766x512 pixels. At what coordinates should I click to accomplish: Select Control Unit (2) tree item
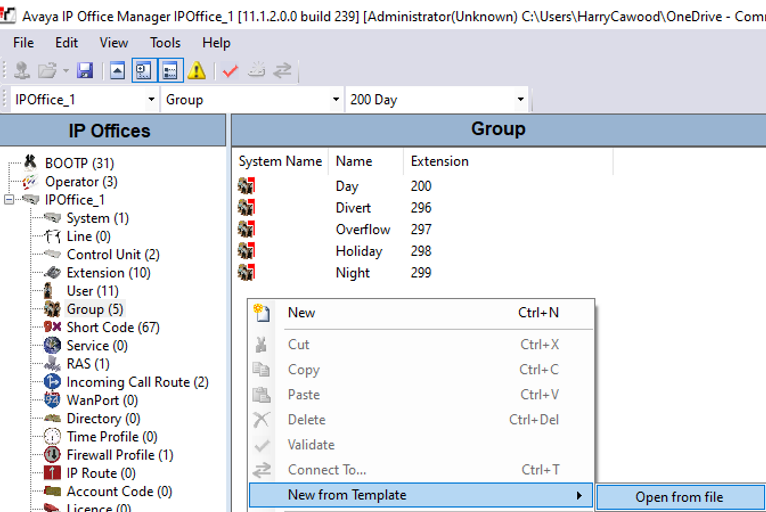tap(113, 255)
